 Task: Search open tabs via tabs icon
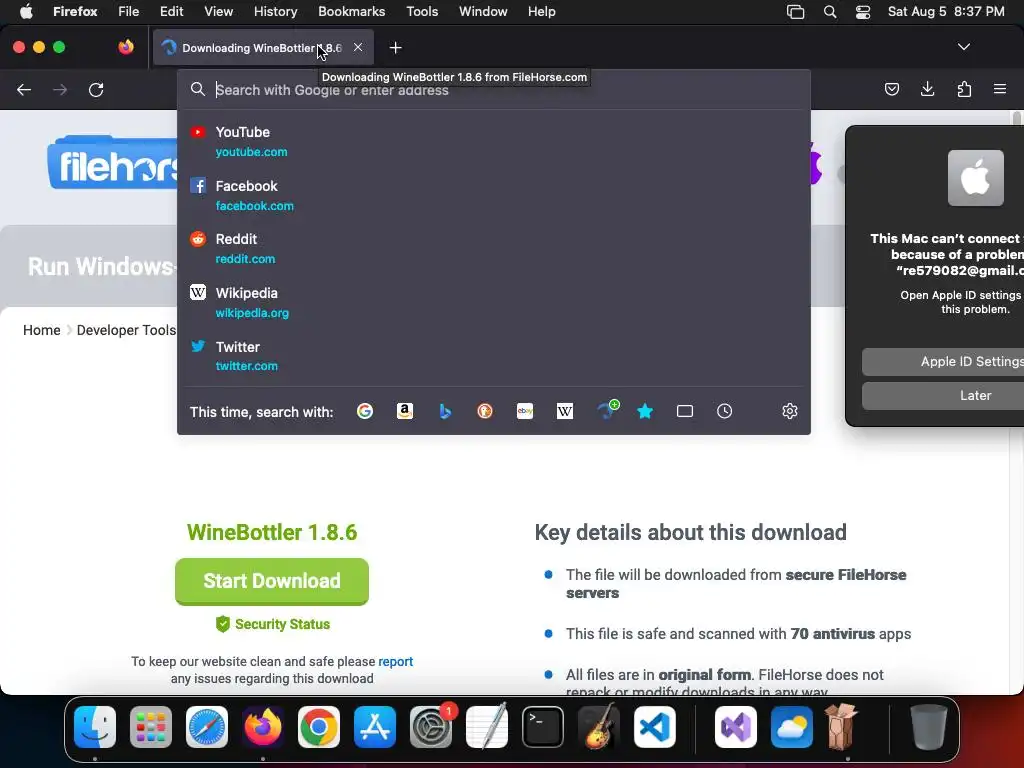click(685, 411)
